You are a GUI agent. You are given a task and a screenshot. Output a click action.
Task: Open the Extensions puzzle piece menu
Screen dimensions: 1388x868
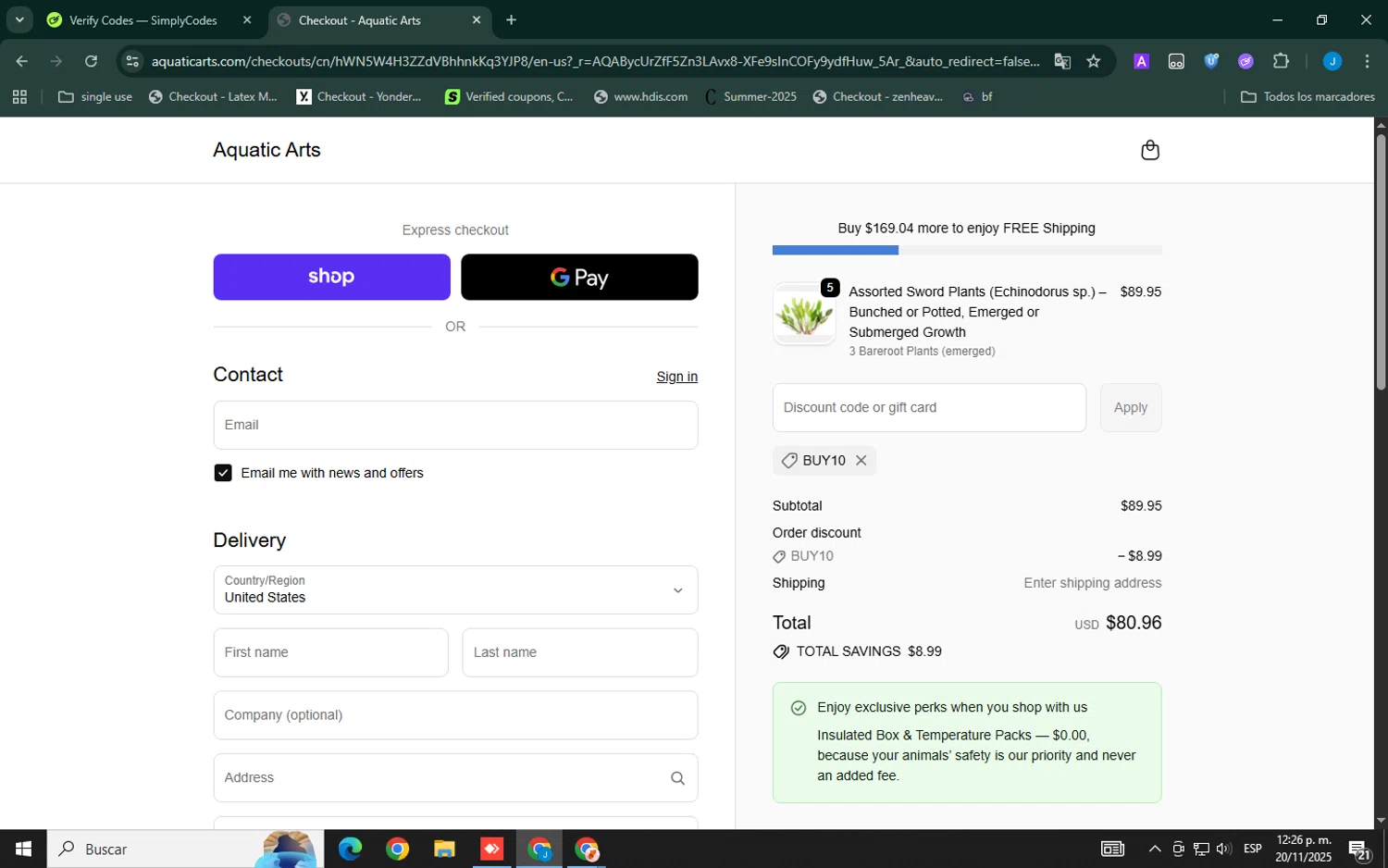(x=1281, y=61)
